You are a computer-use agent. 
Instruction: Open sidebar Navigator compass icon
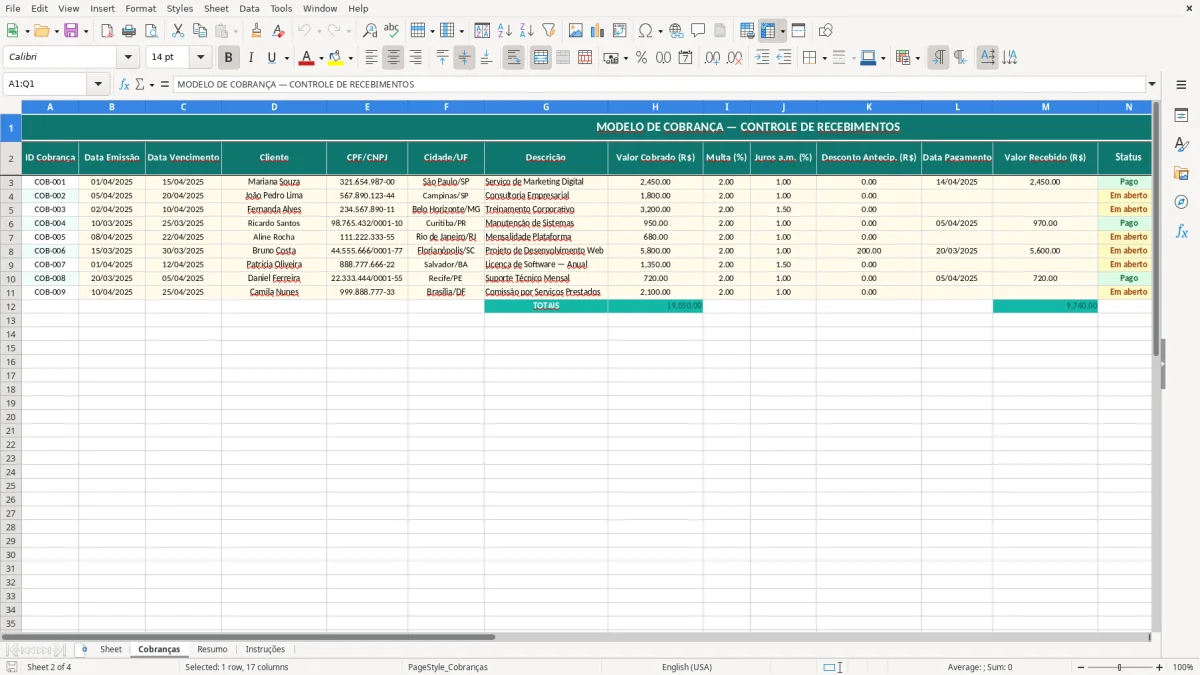[x=1181, y=202]
